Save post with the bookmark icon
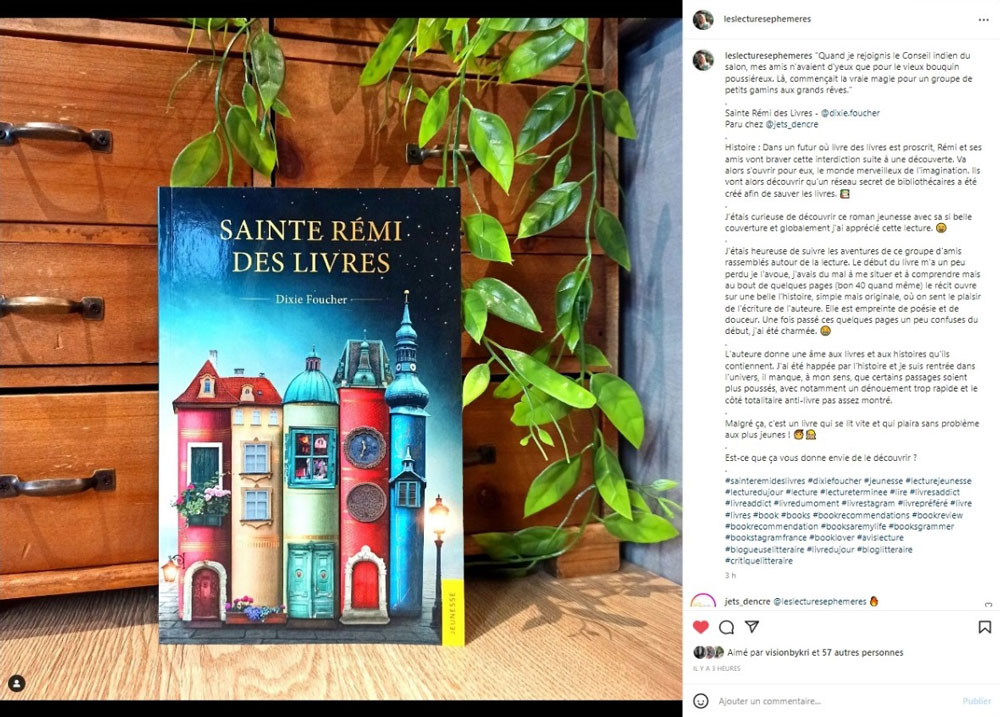The image size is (1000, 717). (985, 627)
